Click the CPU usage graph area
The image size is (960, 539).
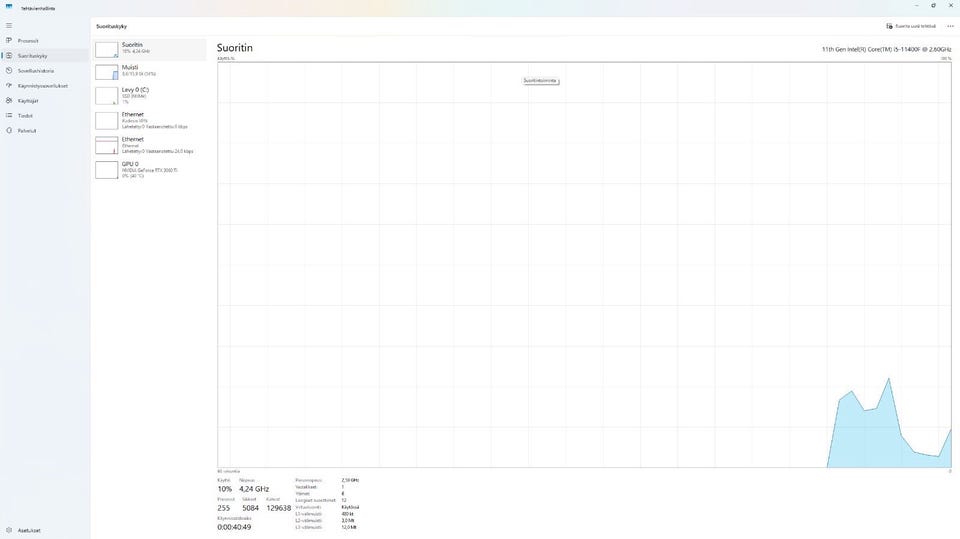click(x=584, y=265)
